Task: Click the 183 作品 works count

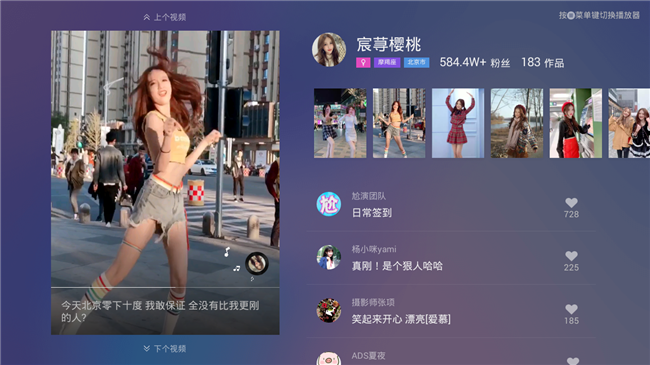Action: pos(542,63)
